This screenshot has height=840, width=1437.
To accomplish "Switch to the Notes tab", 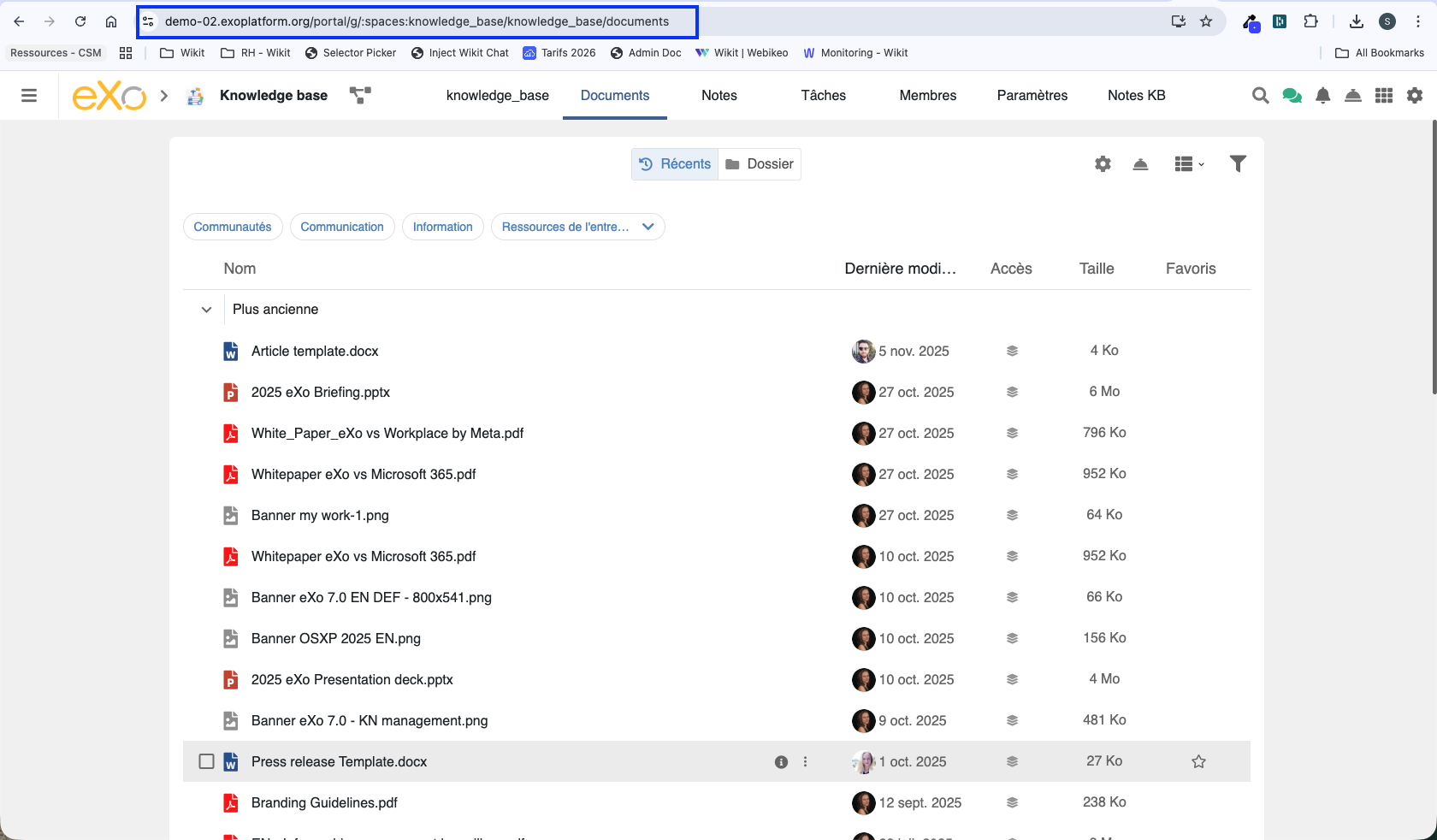I will [x=719, y=96].
